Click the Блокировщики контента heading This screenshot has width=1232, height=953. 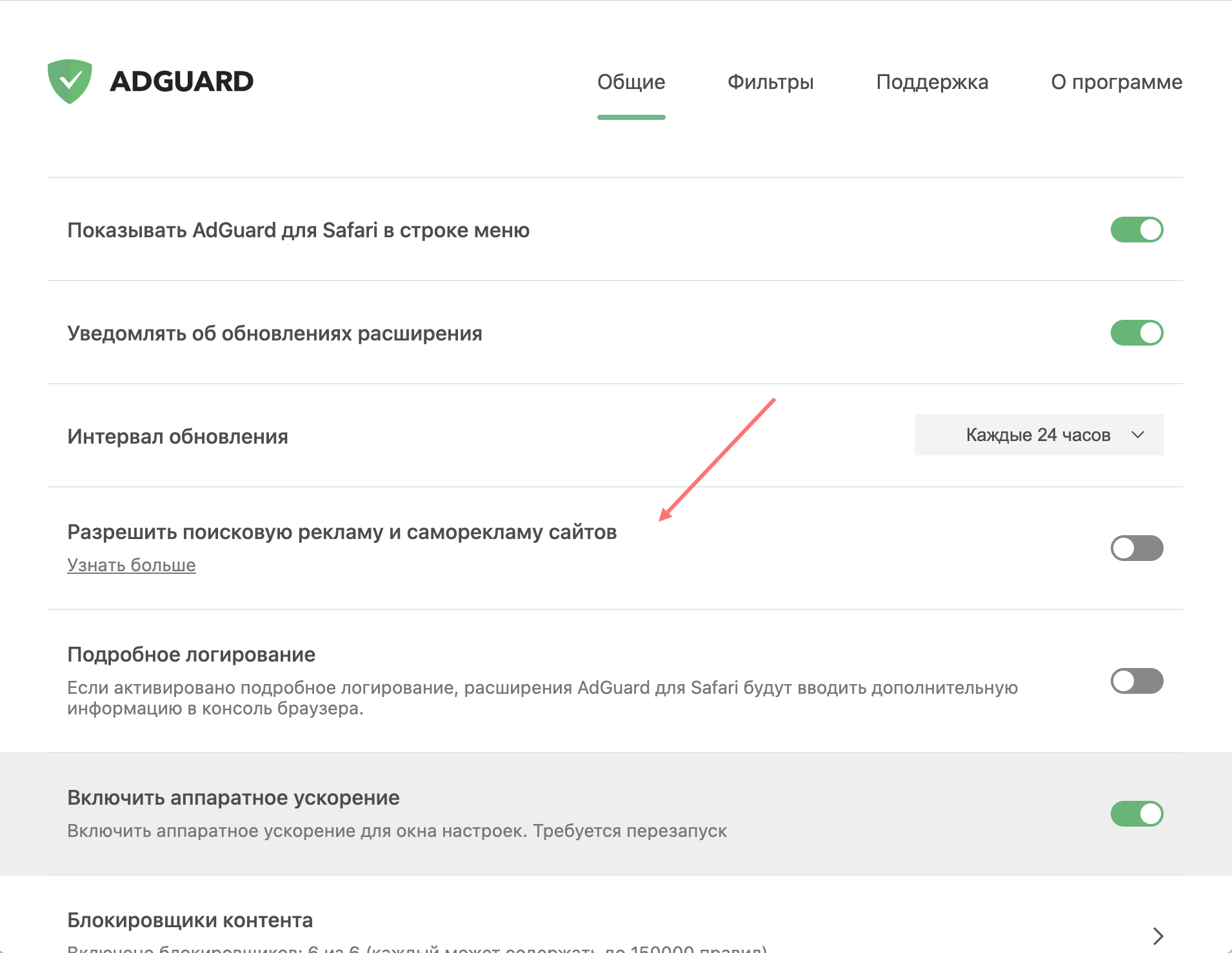click(190, 921)
